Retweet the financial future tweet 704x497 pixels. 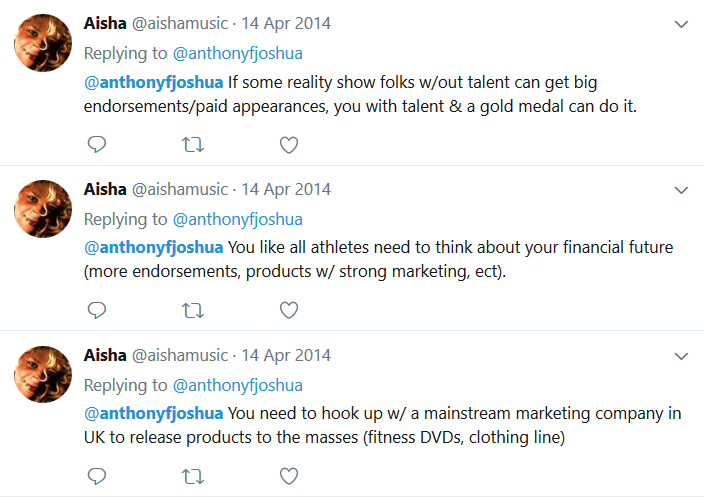[193, 310]
